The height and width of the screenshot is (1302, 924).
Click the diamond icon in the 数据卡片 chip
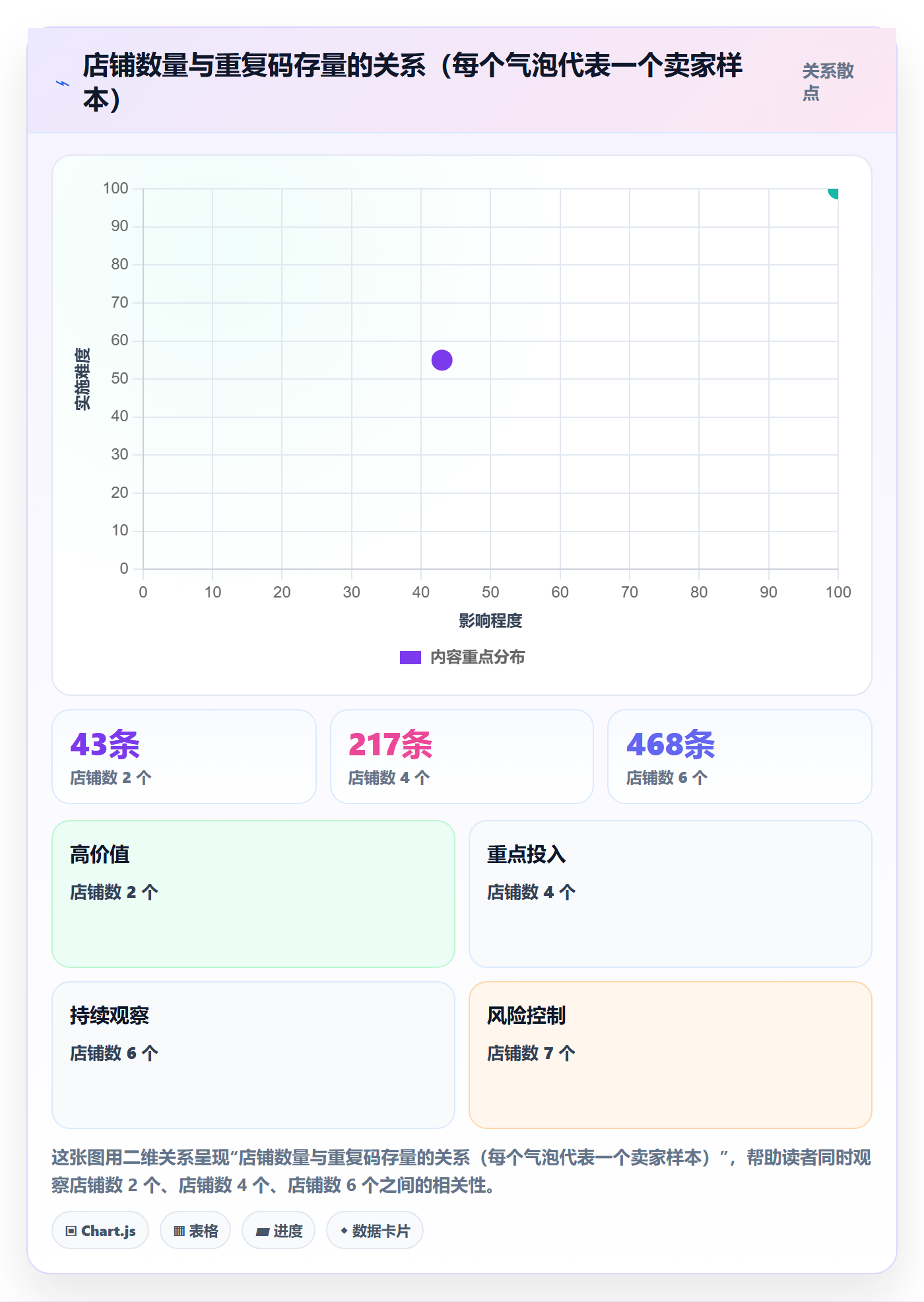(x=344, y=1231)
